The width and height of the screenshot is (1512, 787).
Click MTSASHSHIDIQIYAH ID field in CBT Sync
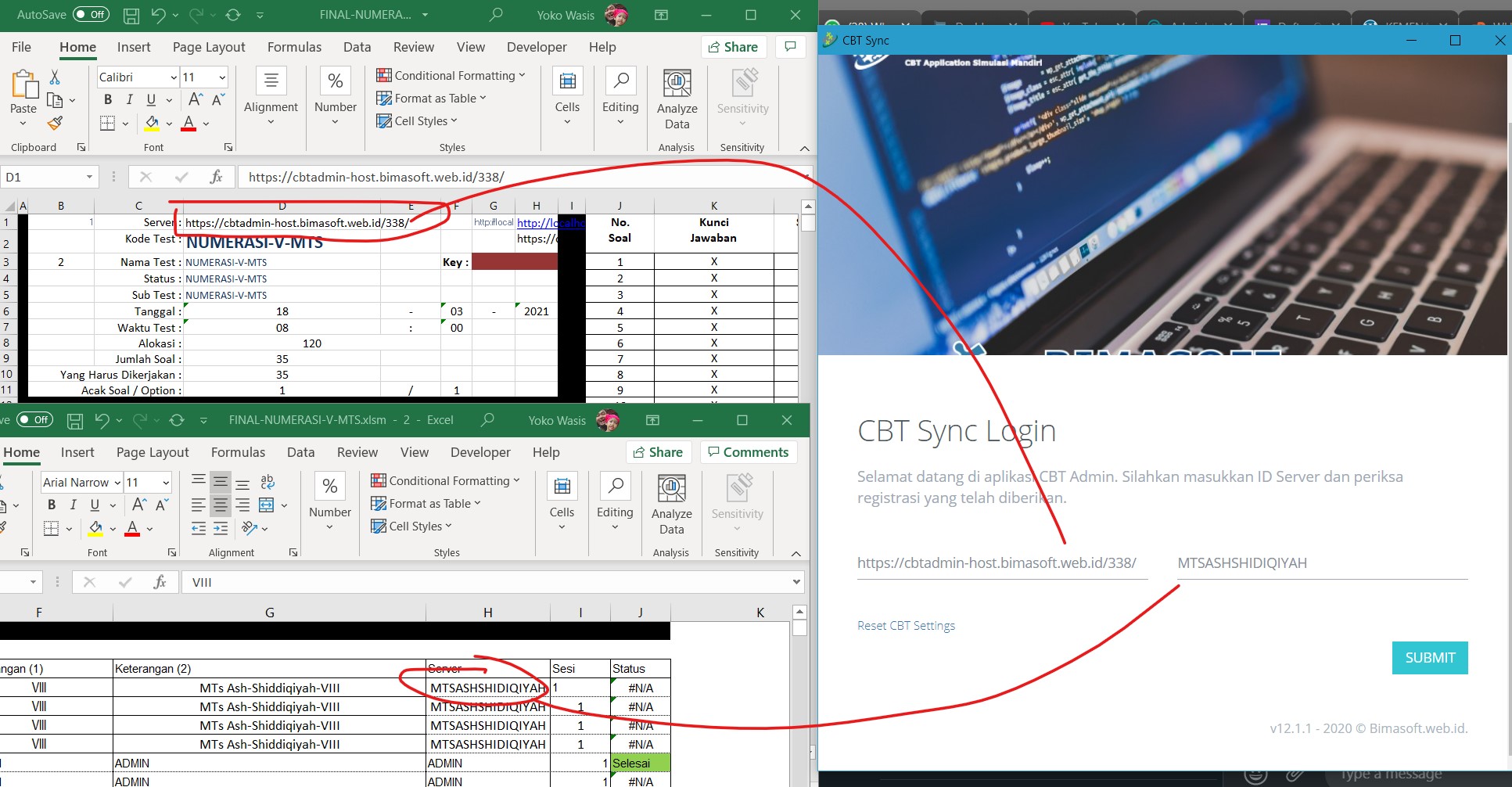(x=1323, y=563)
